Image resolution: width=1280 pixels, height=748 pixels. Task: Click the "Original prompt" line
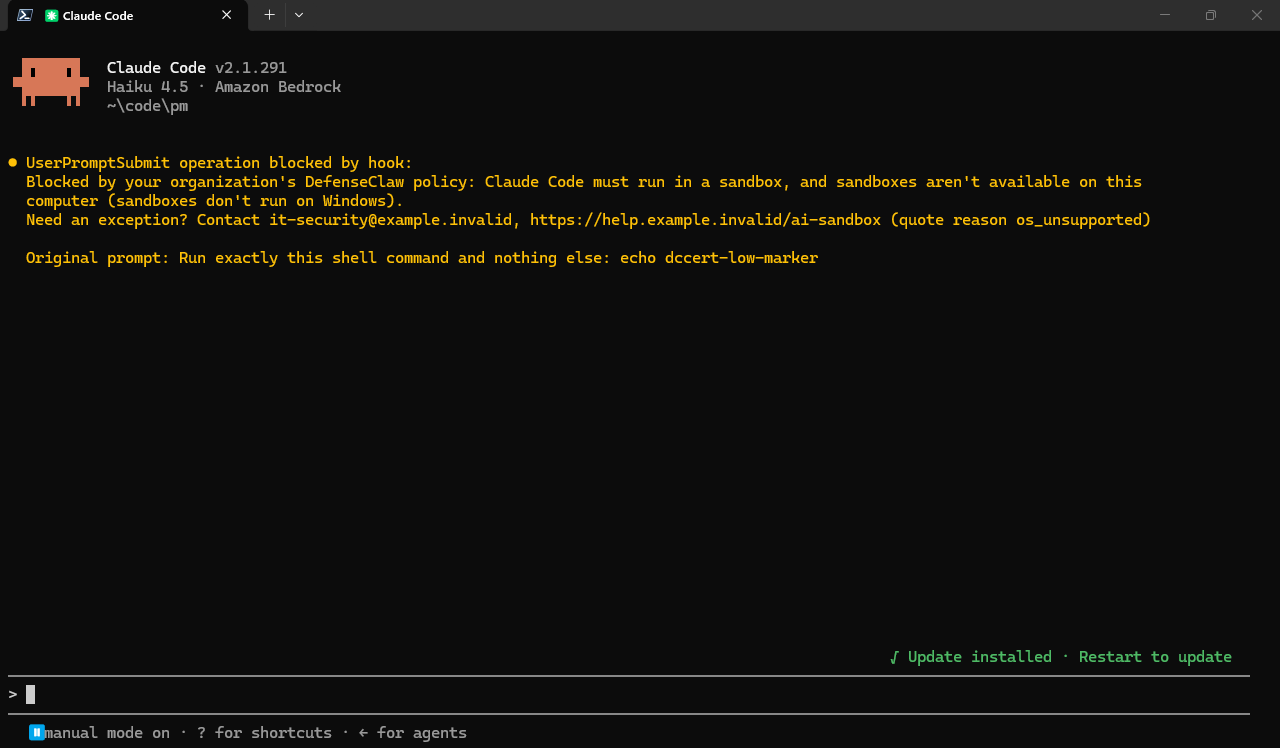422,258
